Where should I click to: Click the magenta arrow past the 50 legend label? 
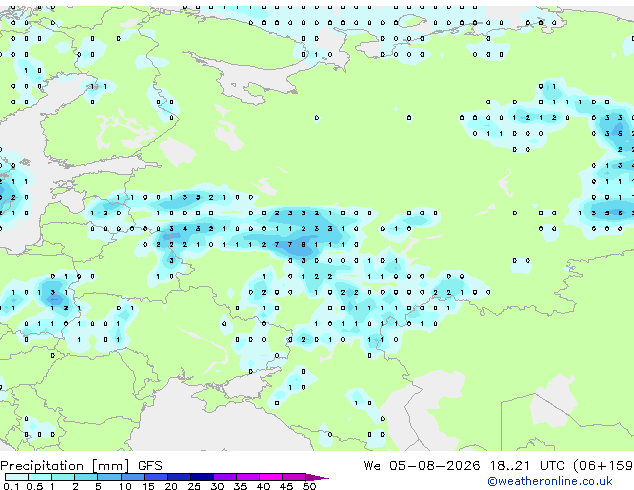317,477
